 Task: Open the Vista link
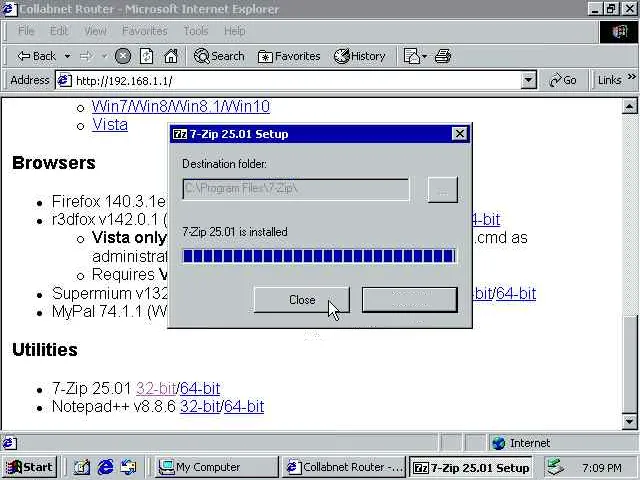[110, 124]
